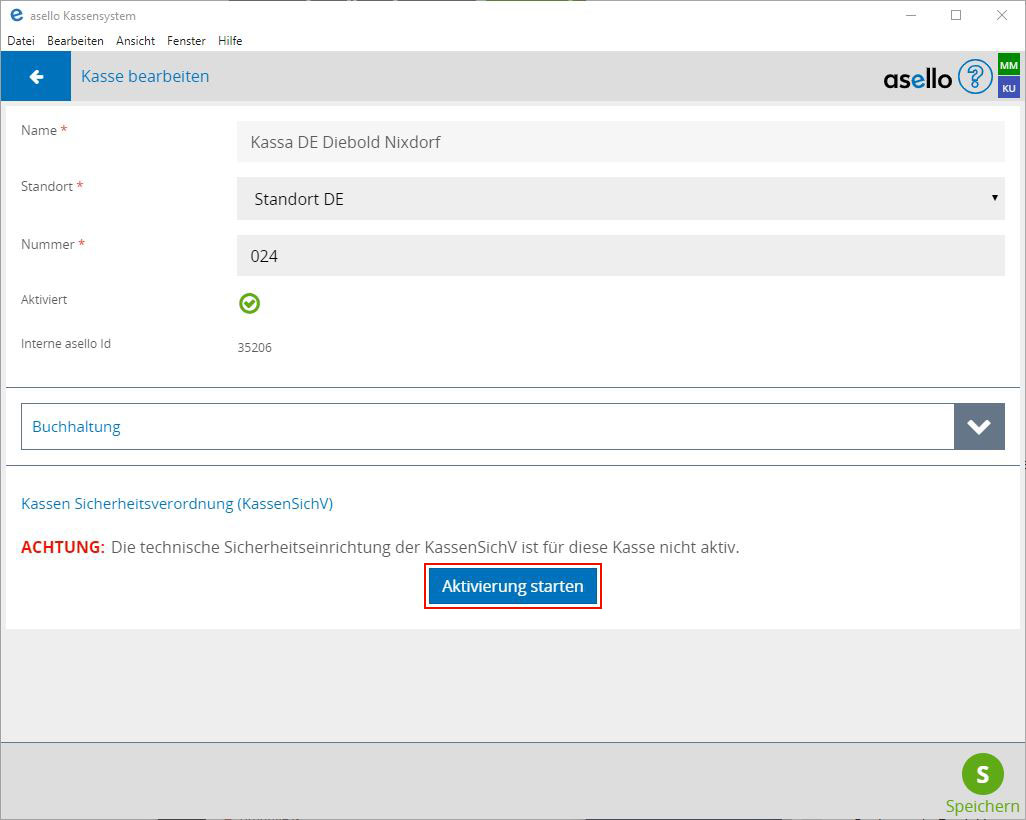The image size is (1026, 820).
Task: Click the back arrow button
Action: tap(36, 77)
